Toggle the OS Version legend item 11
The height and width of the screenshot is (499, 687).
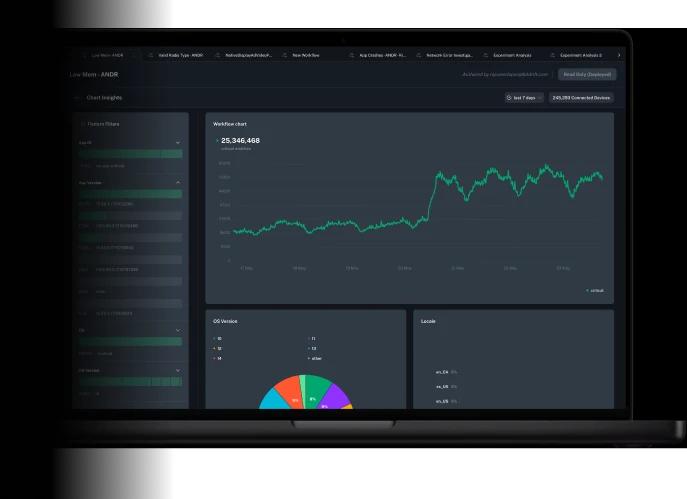[312, 339]
